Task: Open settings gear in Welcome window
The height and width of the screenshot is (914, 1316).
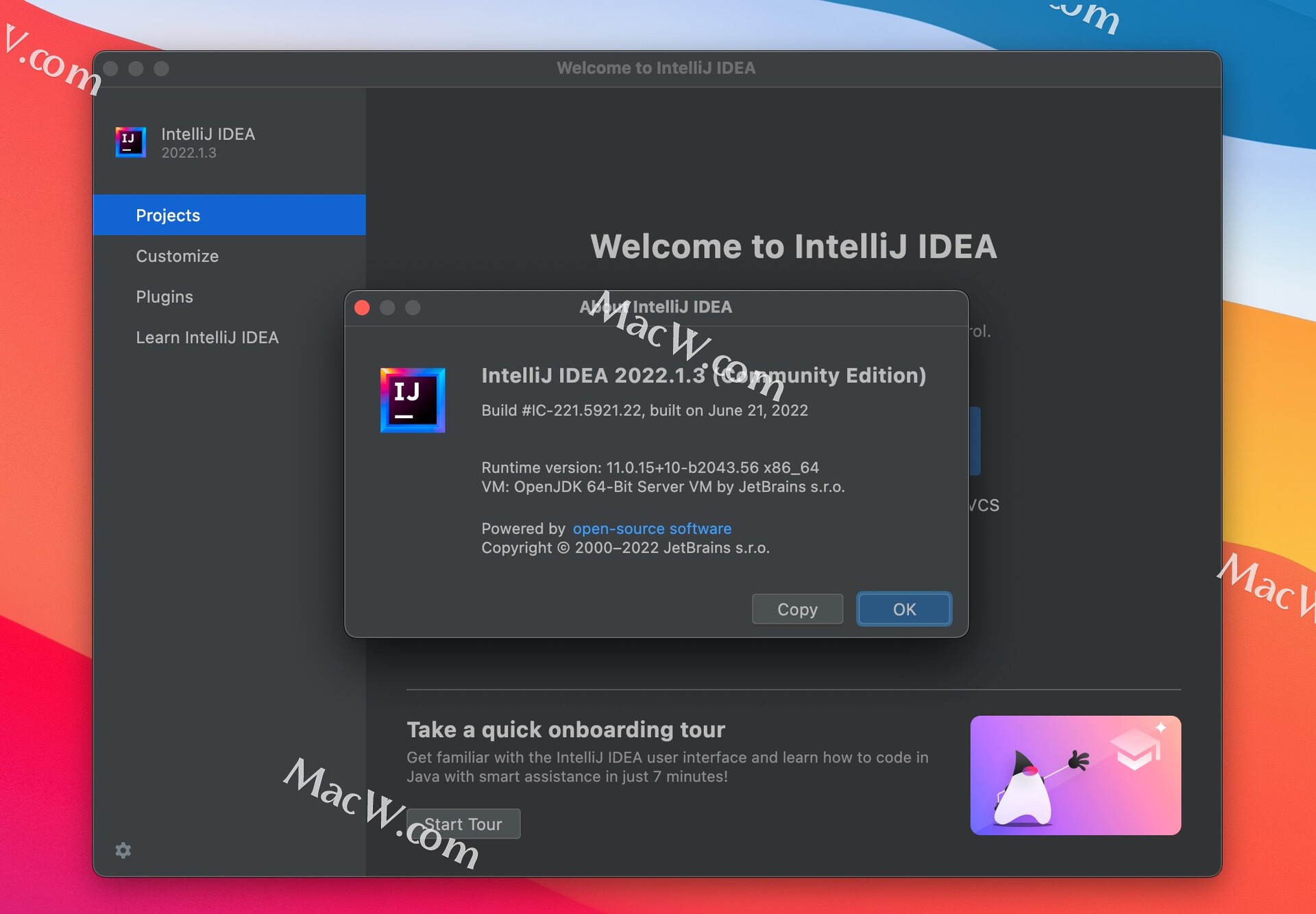Action: (x=123, y=850)
